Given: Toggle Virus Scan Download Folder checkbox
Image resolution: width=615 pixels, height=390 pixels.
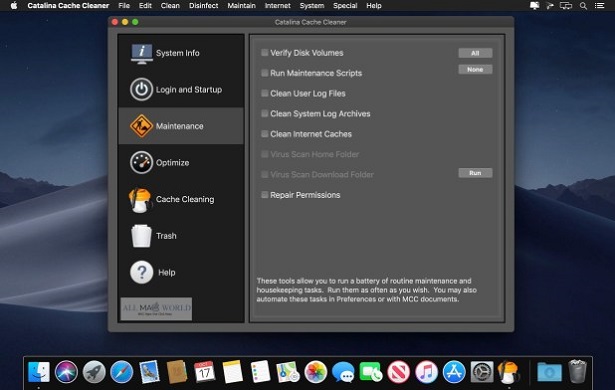Looking at the screenshot, I should pyautogui.click(x=265, y=174).
